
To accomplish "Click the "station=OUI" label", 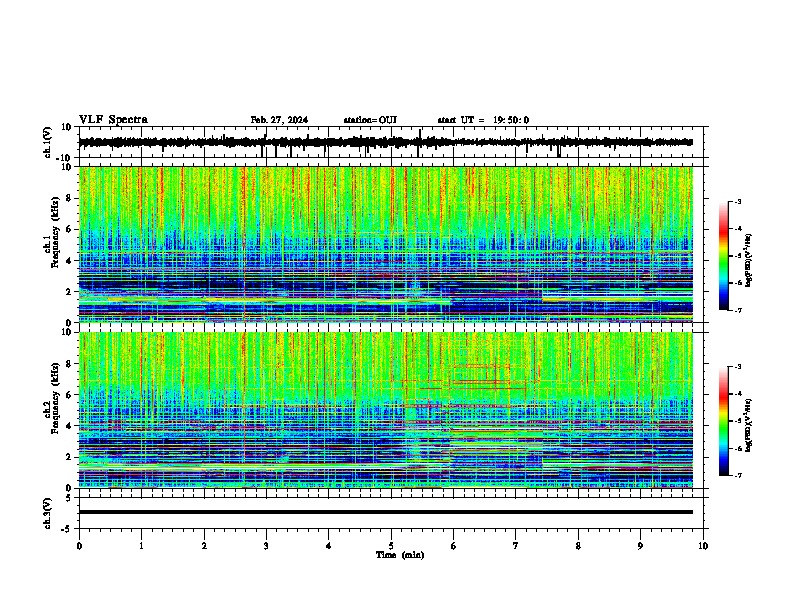I will 370,120.
